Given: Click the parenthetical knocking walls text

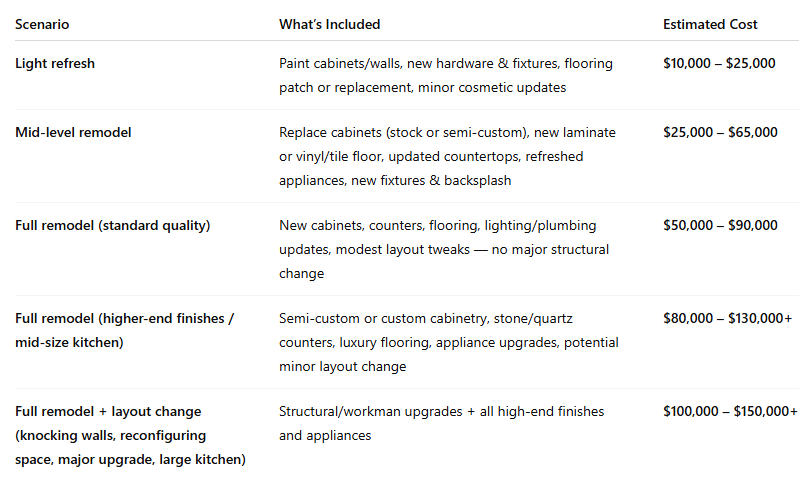Looking at the screenshot, I should point(110,436).
